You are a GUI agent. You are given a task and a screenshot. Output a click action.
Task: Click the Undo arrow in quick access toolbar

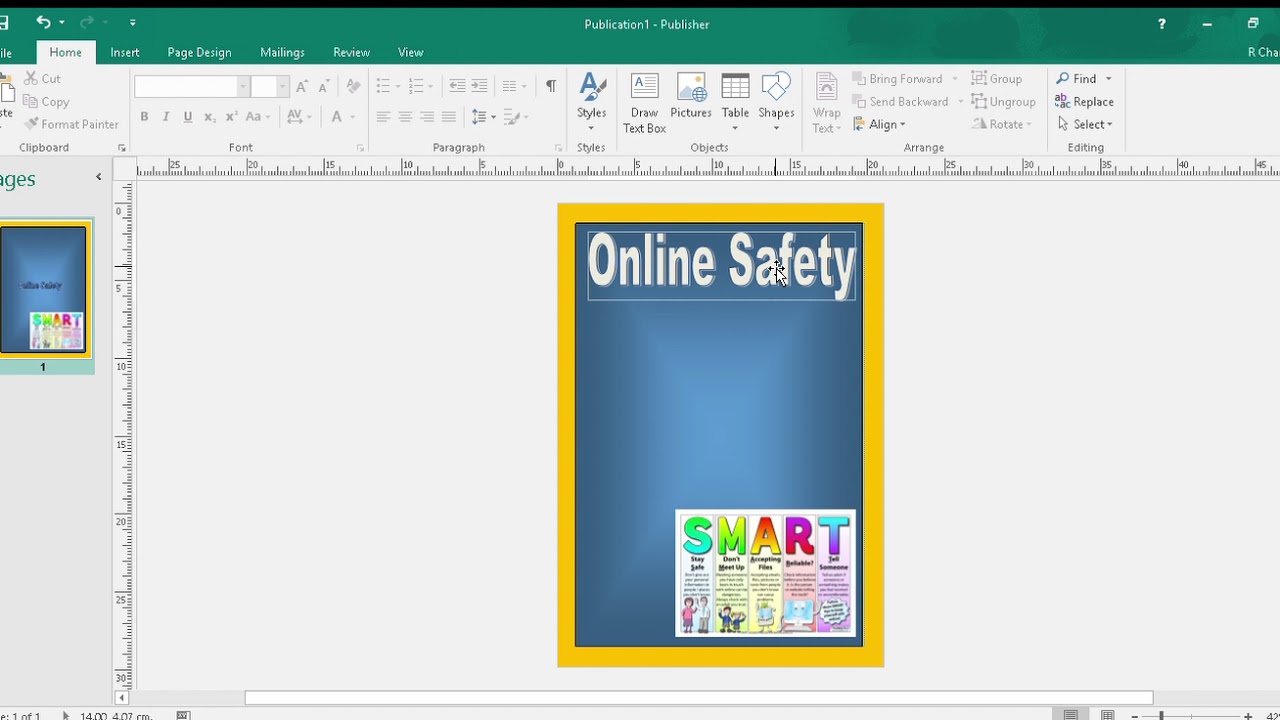click(x=43, y=21)
